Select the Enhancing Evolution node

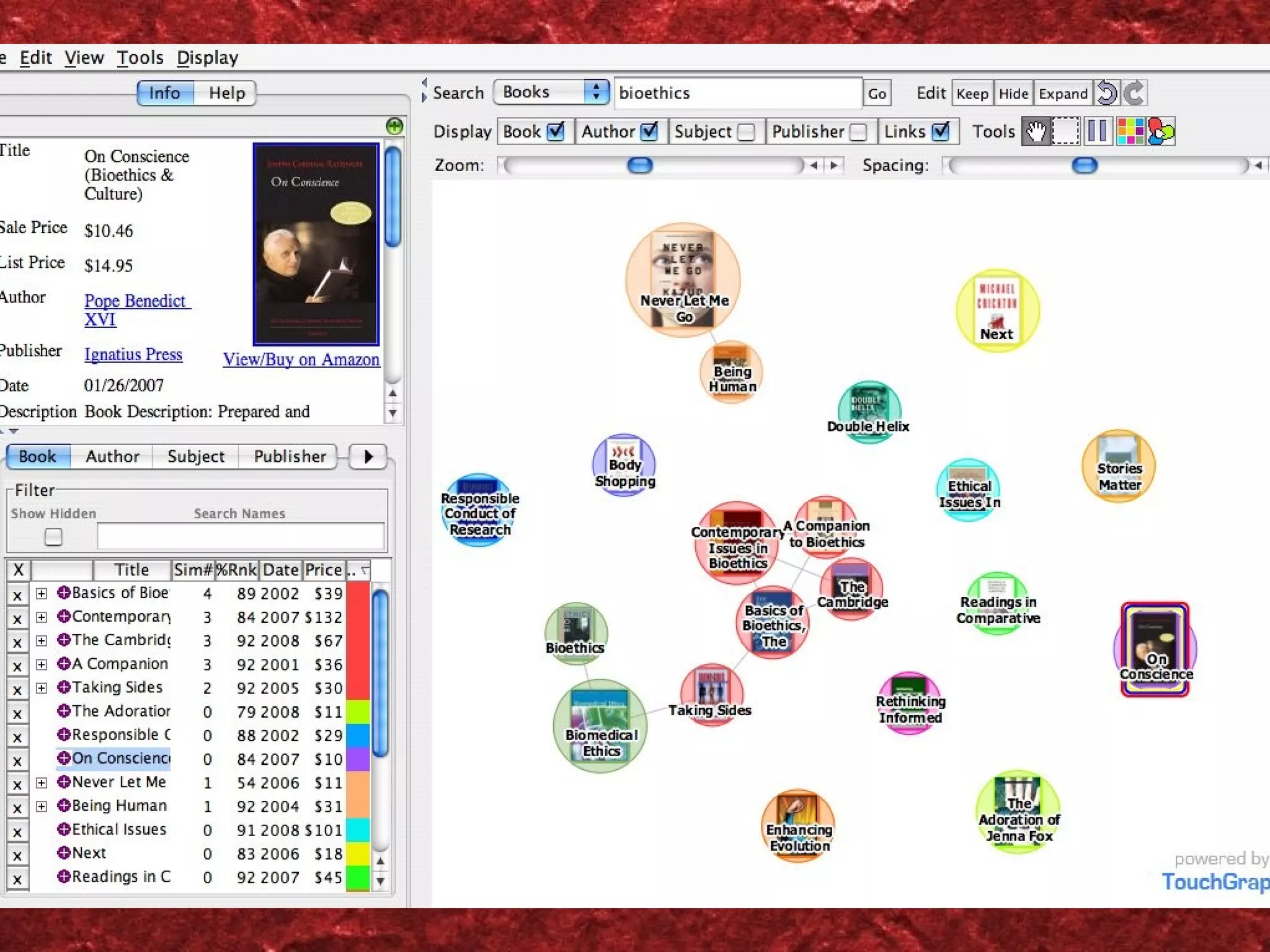798,826
